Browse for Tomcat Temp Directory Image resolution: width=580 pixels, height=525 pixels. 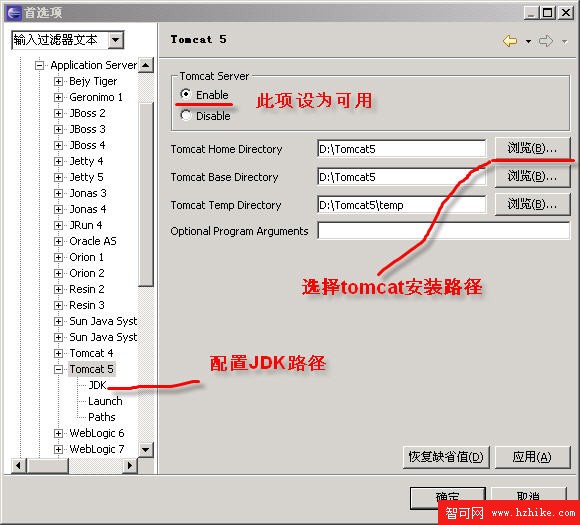(532, 204)
